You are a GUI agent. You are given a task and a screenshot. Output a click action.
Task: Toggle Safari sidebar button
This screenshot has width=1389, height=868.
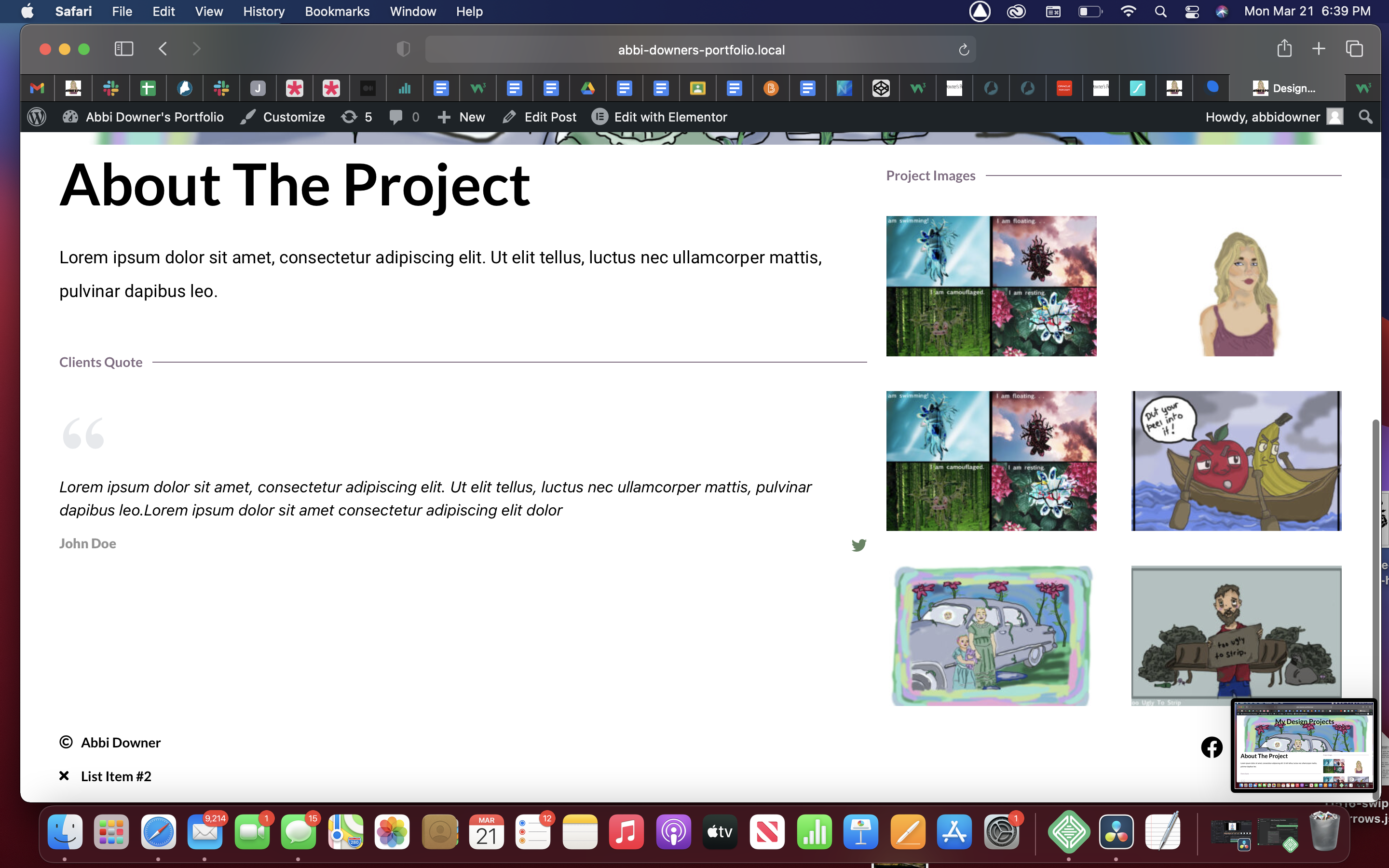coord(123,49)
